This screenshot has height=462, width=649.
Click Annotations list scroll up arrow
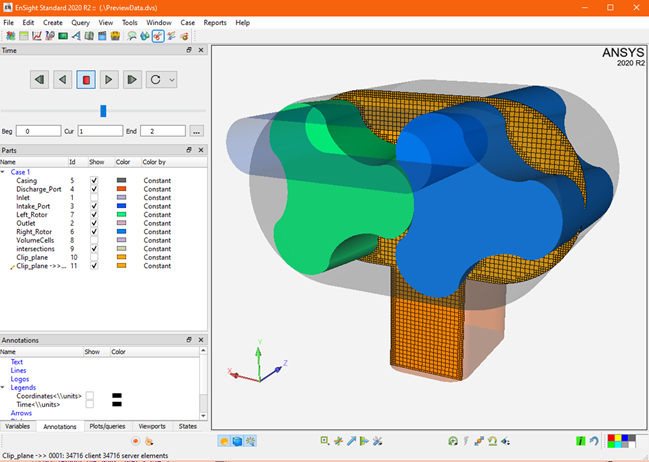click(x=203, y=351)
